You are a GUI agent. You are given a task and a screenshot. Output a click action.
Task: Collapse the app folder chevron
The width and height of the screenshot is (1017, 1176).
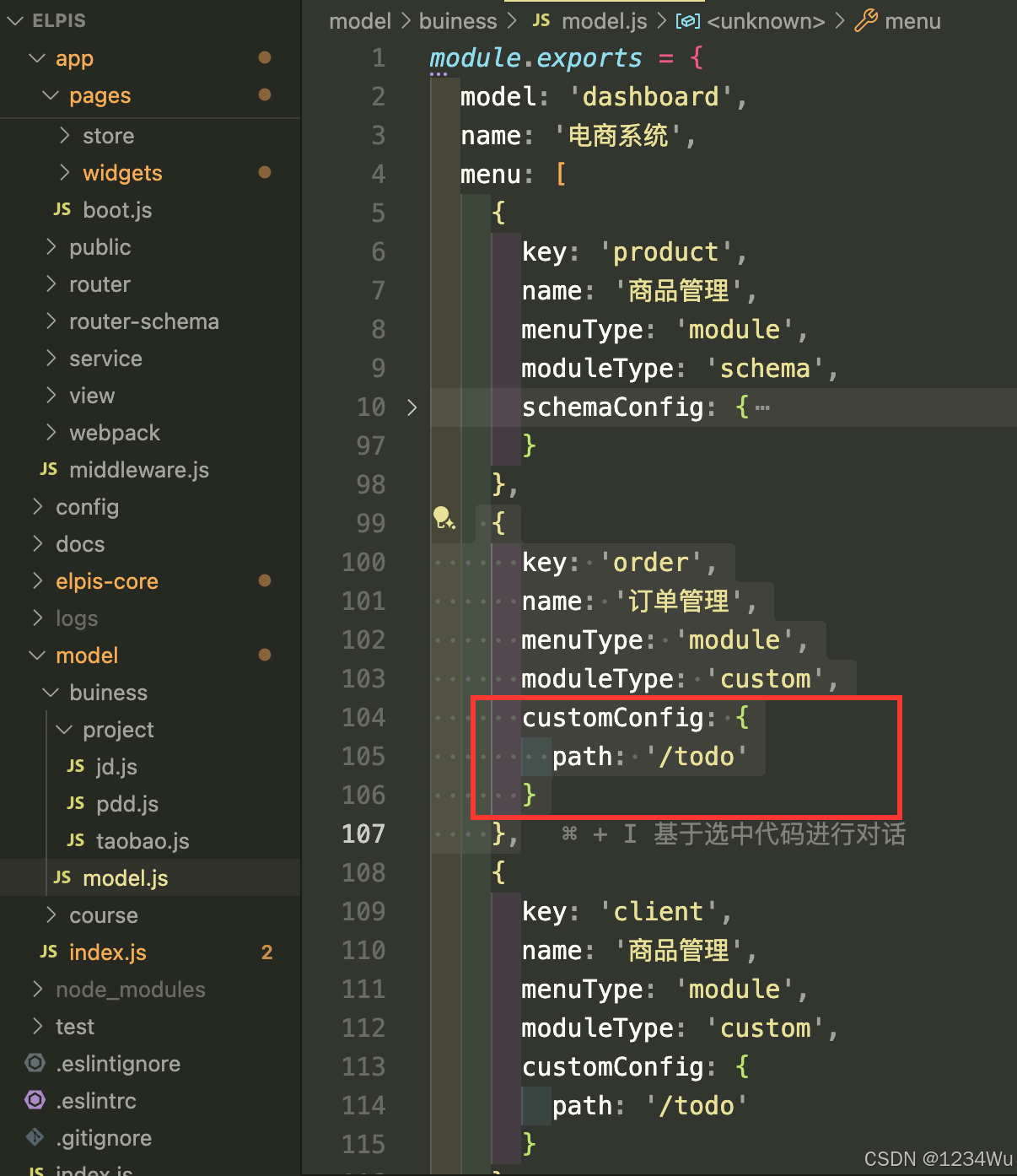(x=37, y=58)
